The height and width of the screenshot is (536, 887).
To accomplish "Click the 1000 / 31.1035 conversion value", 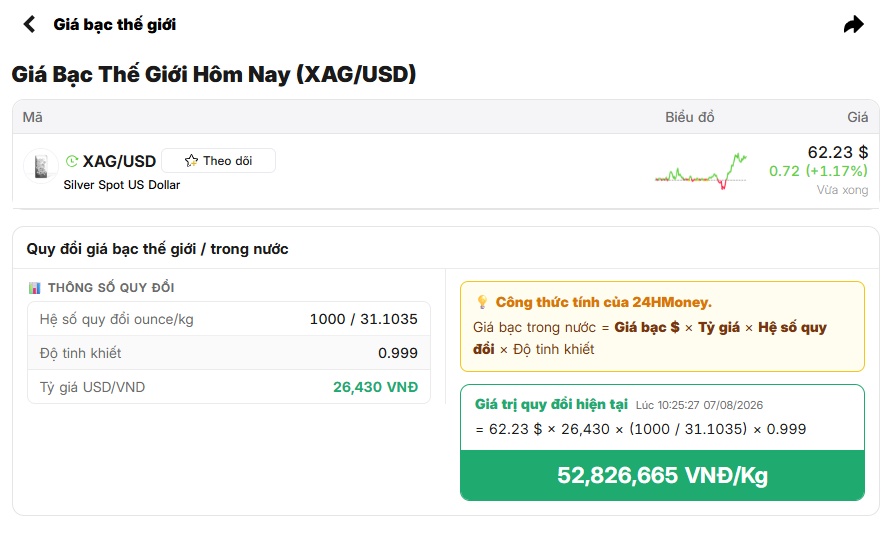I will (x=363, y=319).
